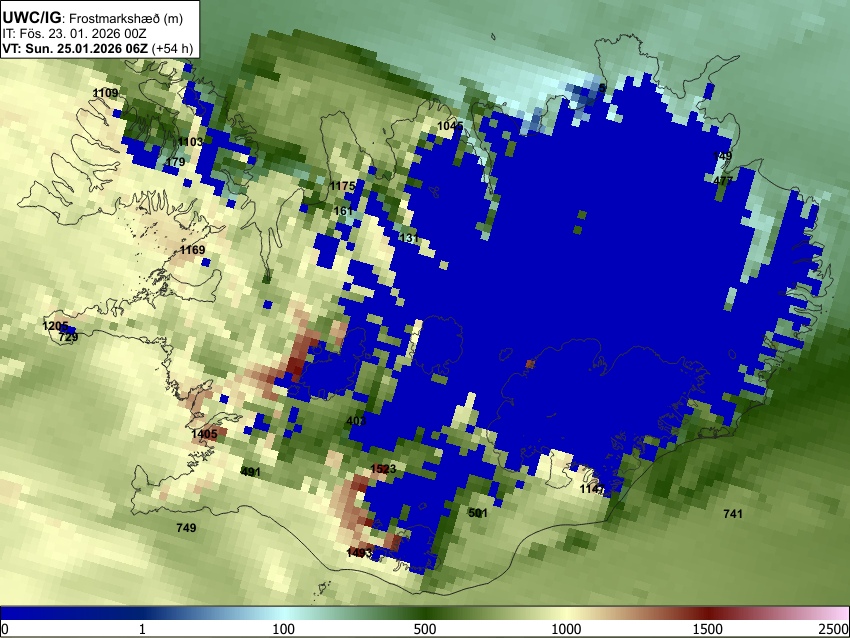Click the 1045 value label
The height and width of the screenshot is (638, 850).
[450, 126]
